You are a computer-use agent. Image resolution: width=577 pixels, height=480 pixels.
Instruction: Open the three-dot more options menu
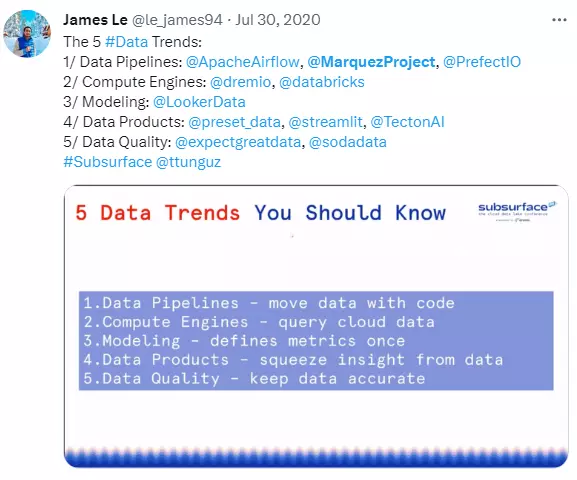[x=559, y=20]
